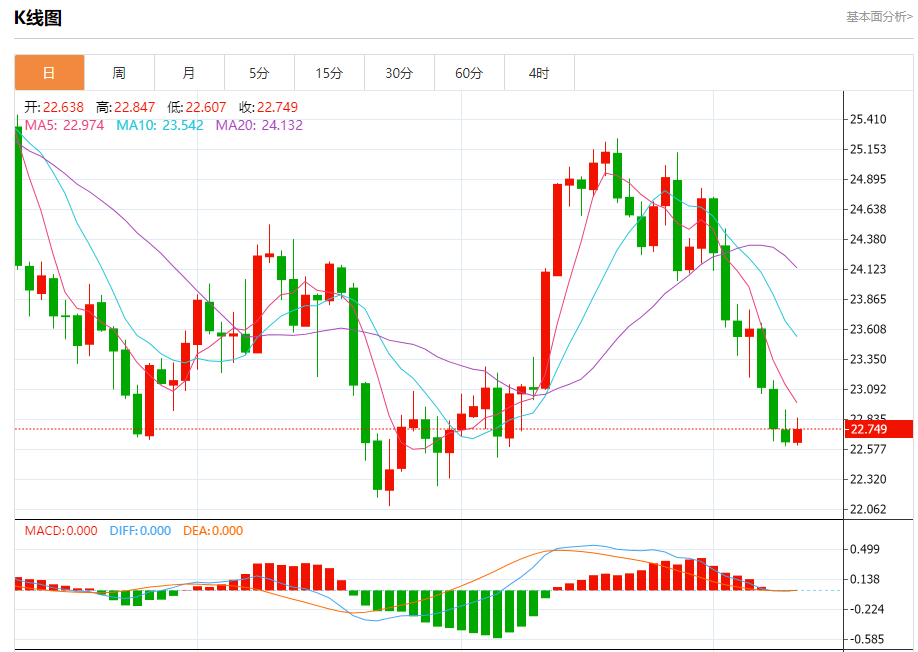Click the 22.320 price axis label
The image size is (918, 652).
868,479
